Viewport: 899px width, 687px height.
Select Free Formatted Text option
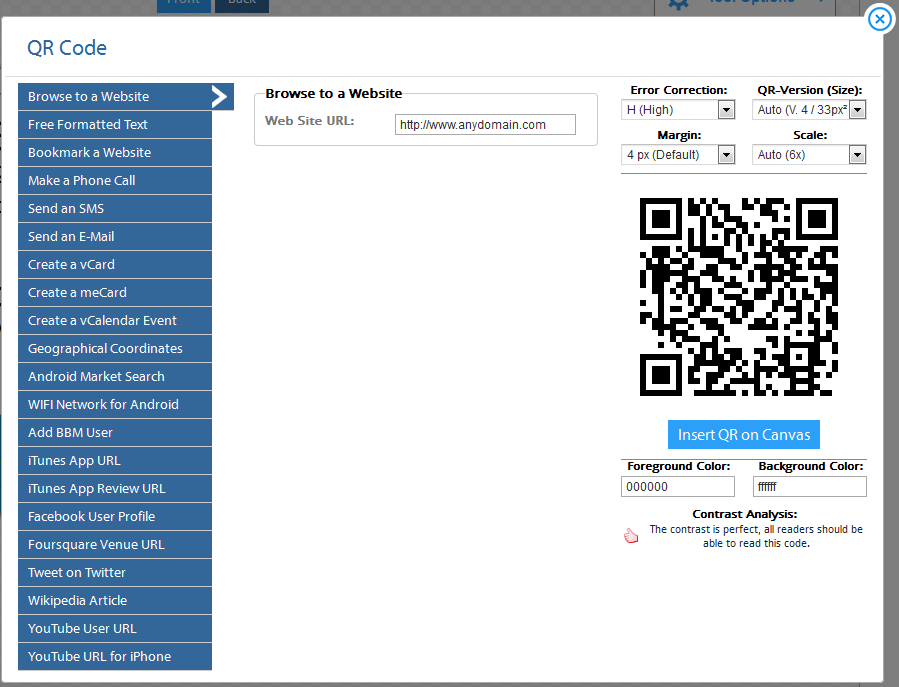[115, 124]
